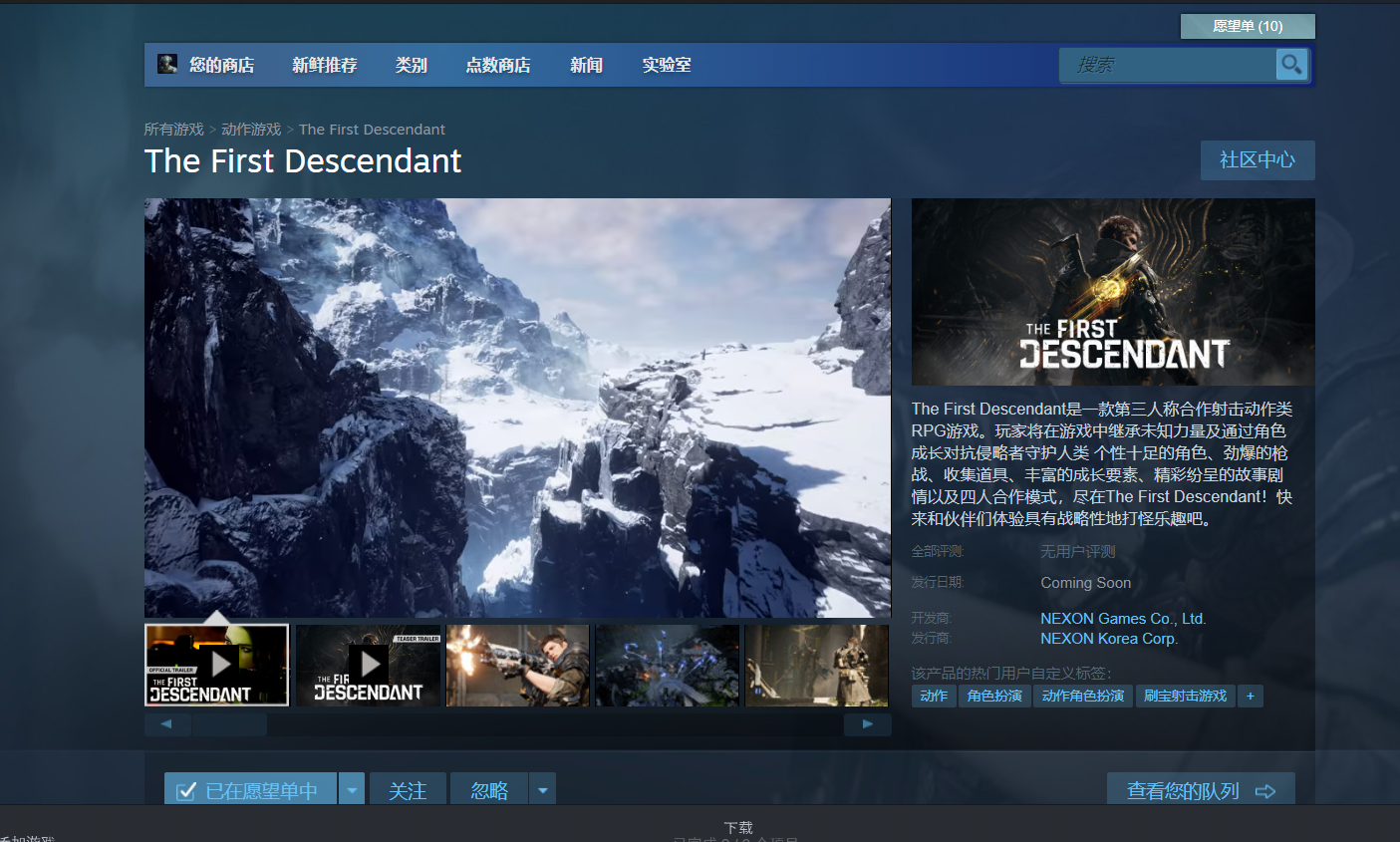This screenshot has width=1400, height=842.
Task: Open developer NEXON Games Co., Ltd. link
Action: coord(1123,618)
